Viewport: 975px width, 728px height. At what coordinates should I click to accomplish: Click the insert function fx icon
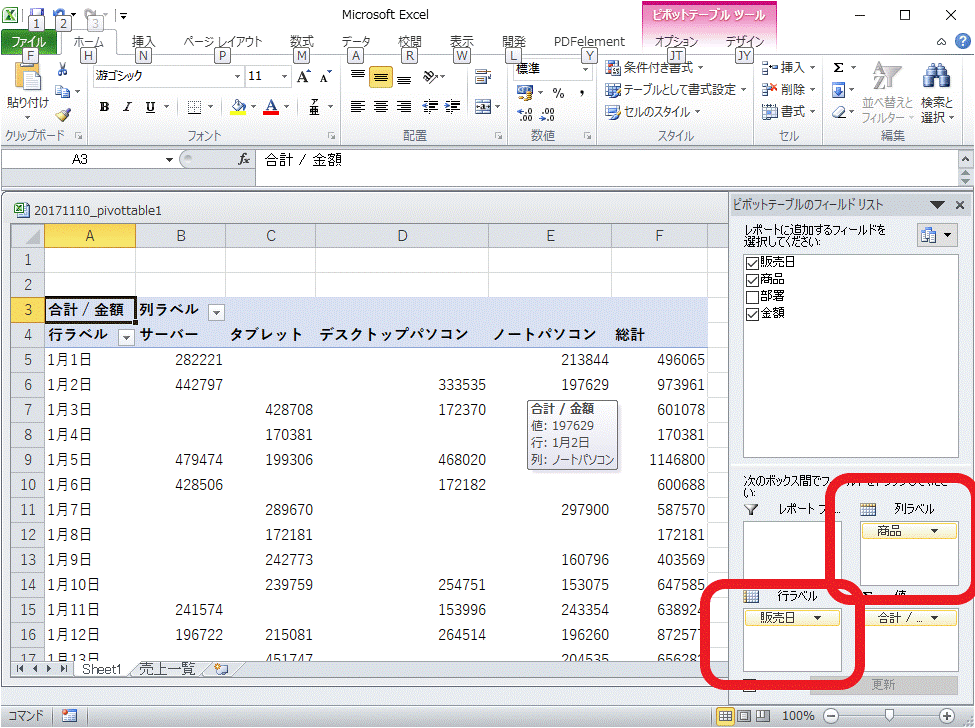click(x=243, y=160)
